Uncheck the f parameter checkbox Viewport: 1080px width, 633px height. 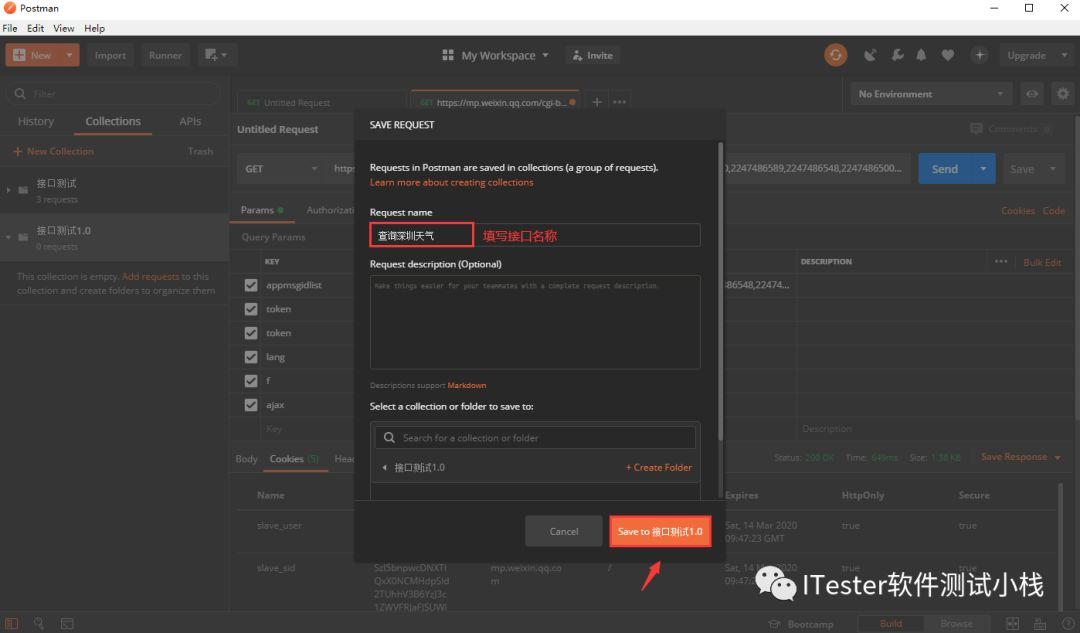pos(251,381)
